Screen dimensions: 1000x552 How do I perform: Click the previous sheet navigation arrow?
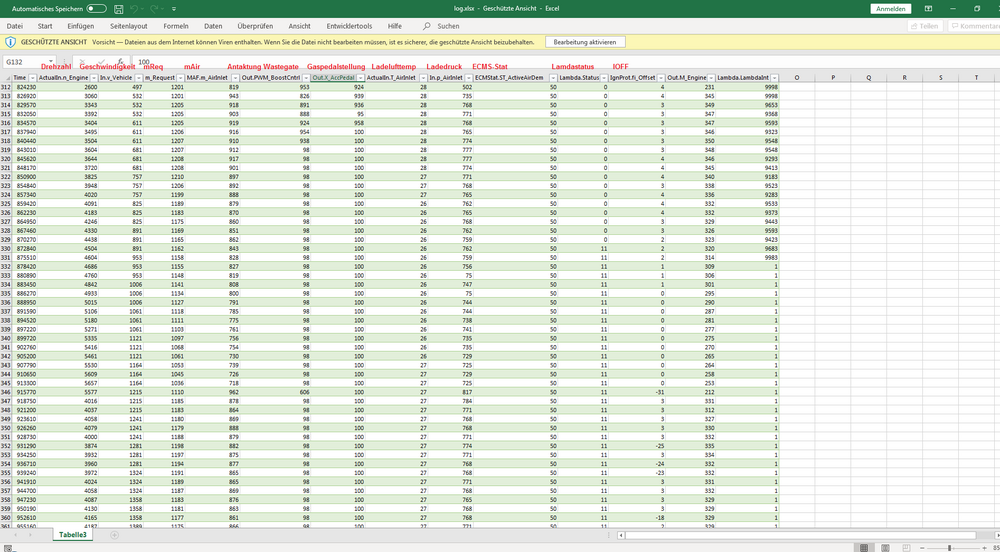[x=14, y=535]
